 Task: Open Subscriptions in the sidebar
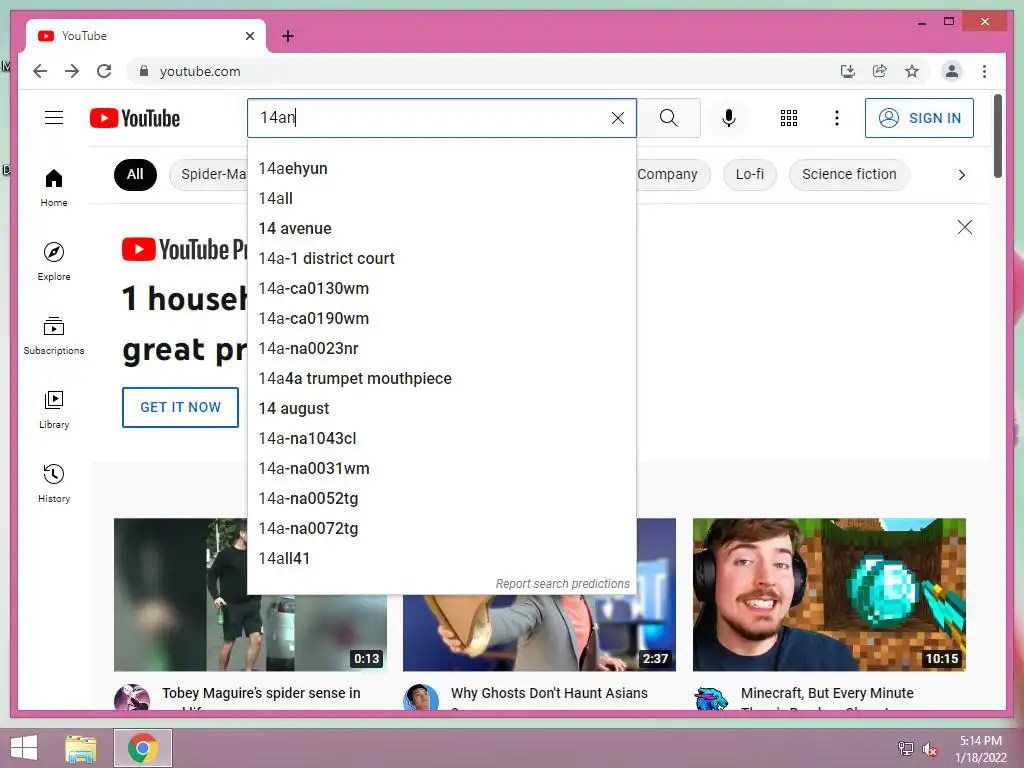[x=54, y=336]
